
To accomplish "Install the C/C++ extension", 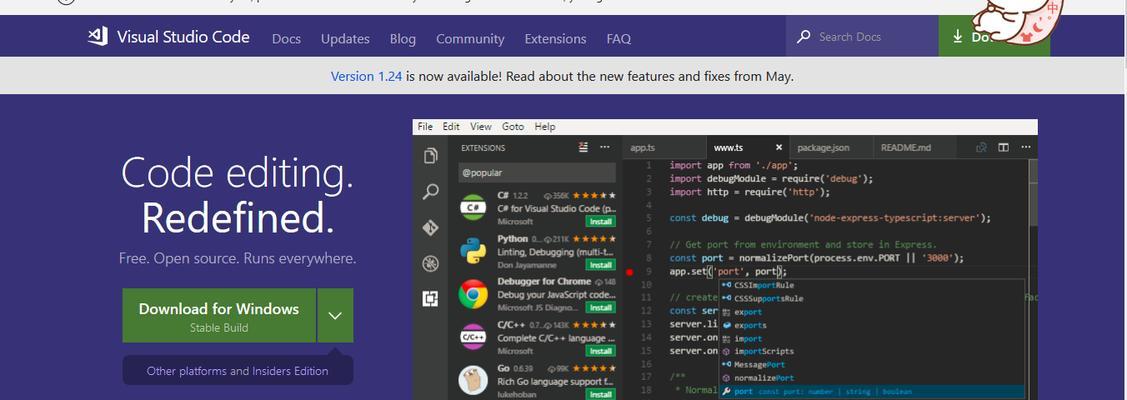I will pos(600,351).
